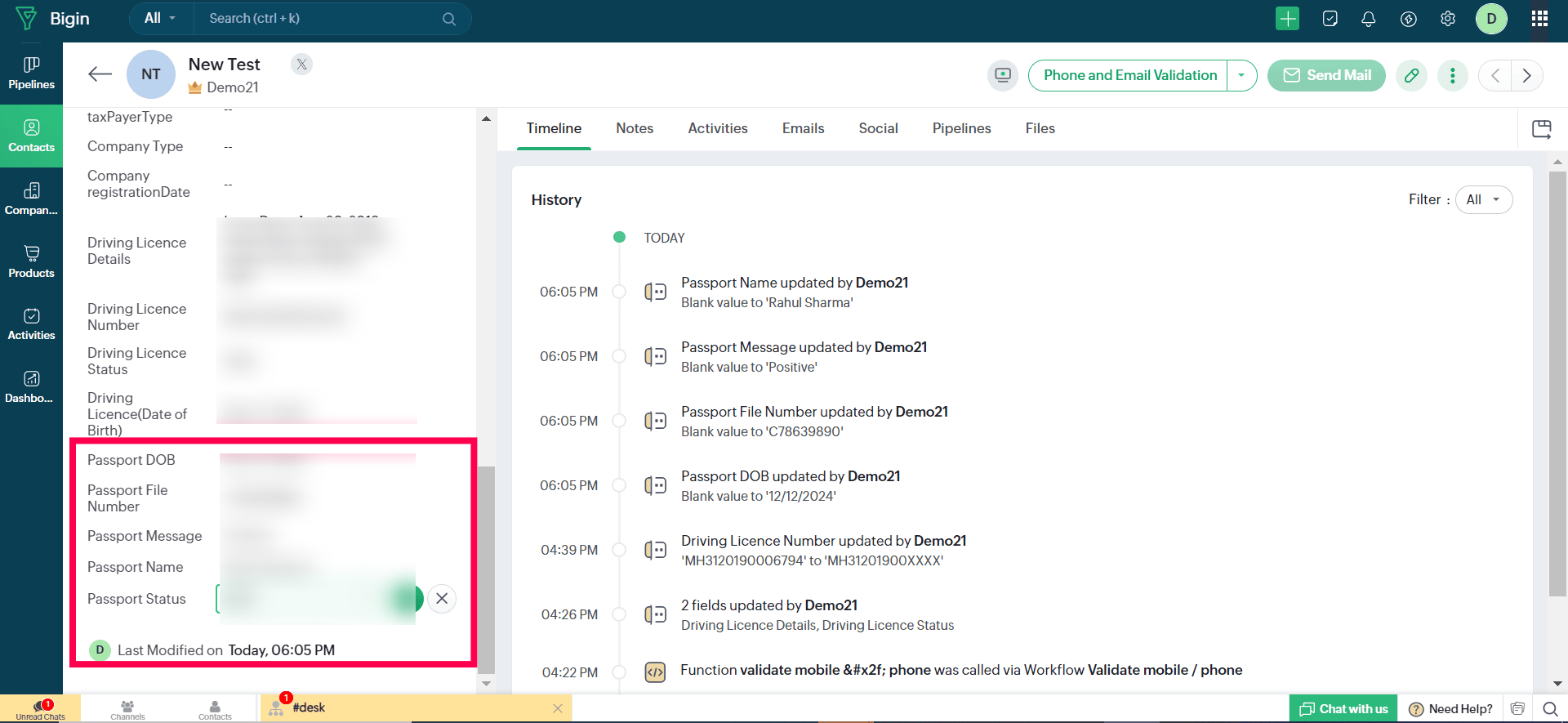Click the 06:05 PM Passport Name timeline marker
The width and height of the screenshot is (1568, 723).
coord(619,292)
